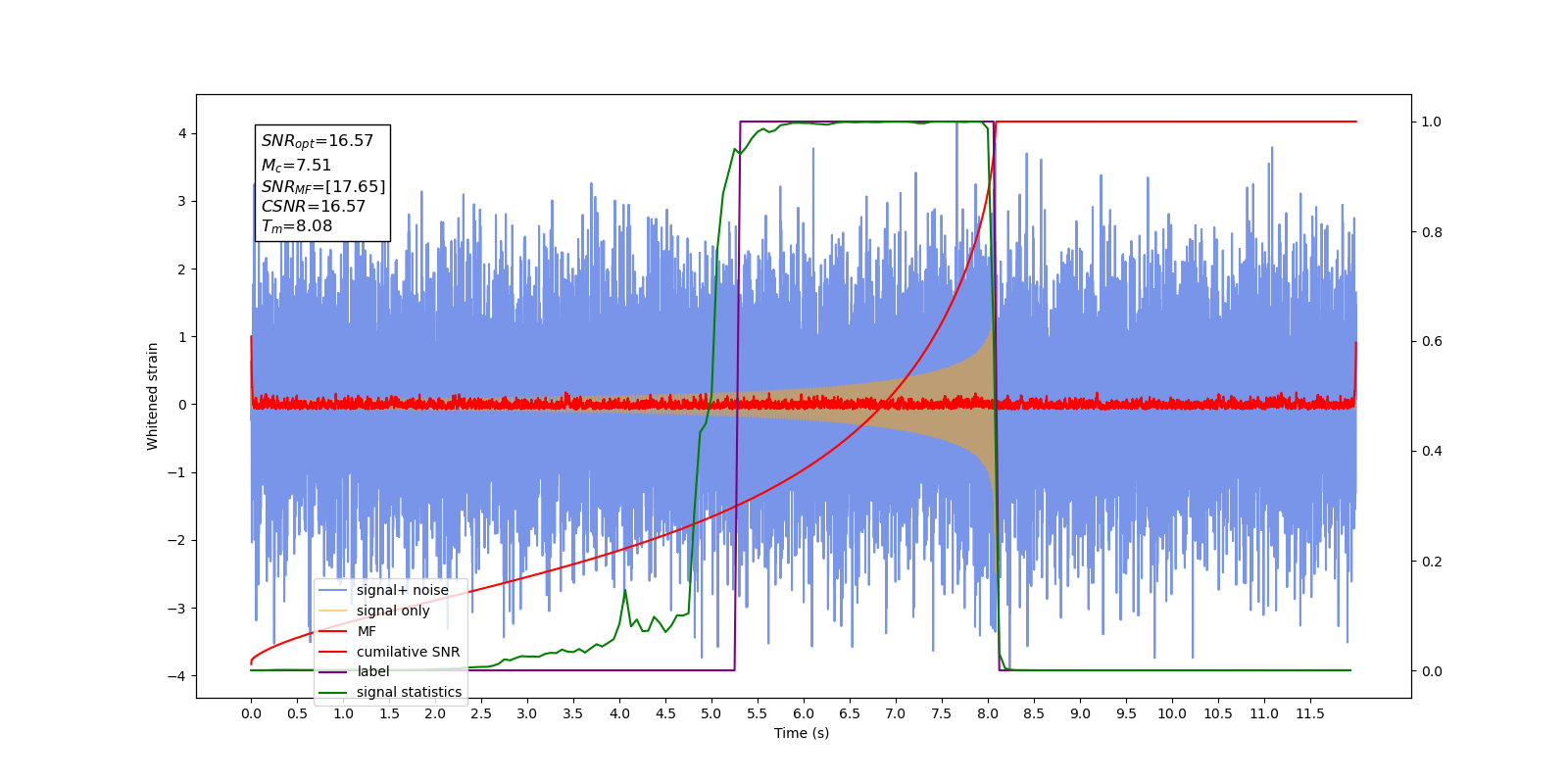The image size is (1568, 784).
Task: Click the 0.8 tick on right axis
Action: click(1432, 232)
